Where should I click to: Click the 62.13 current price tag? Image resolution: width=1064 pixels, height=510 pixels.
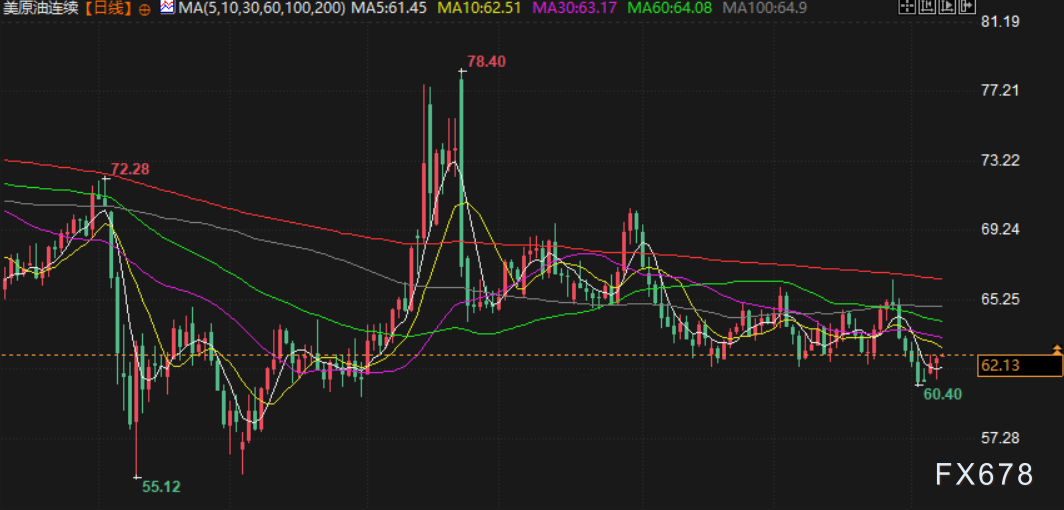1019,366
